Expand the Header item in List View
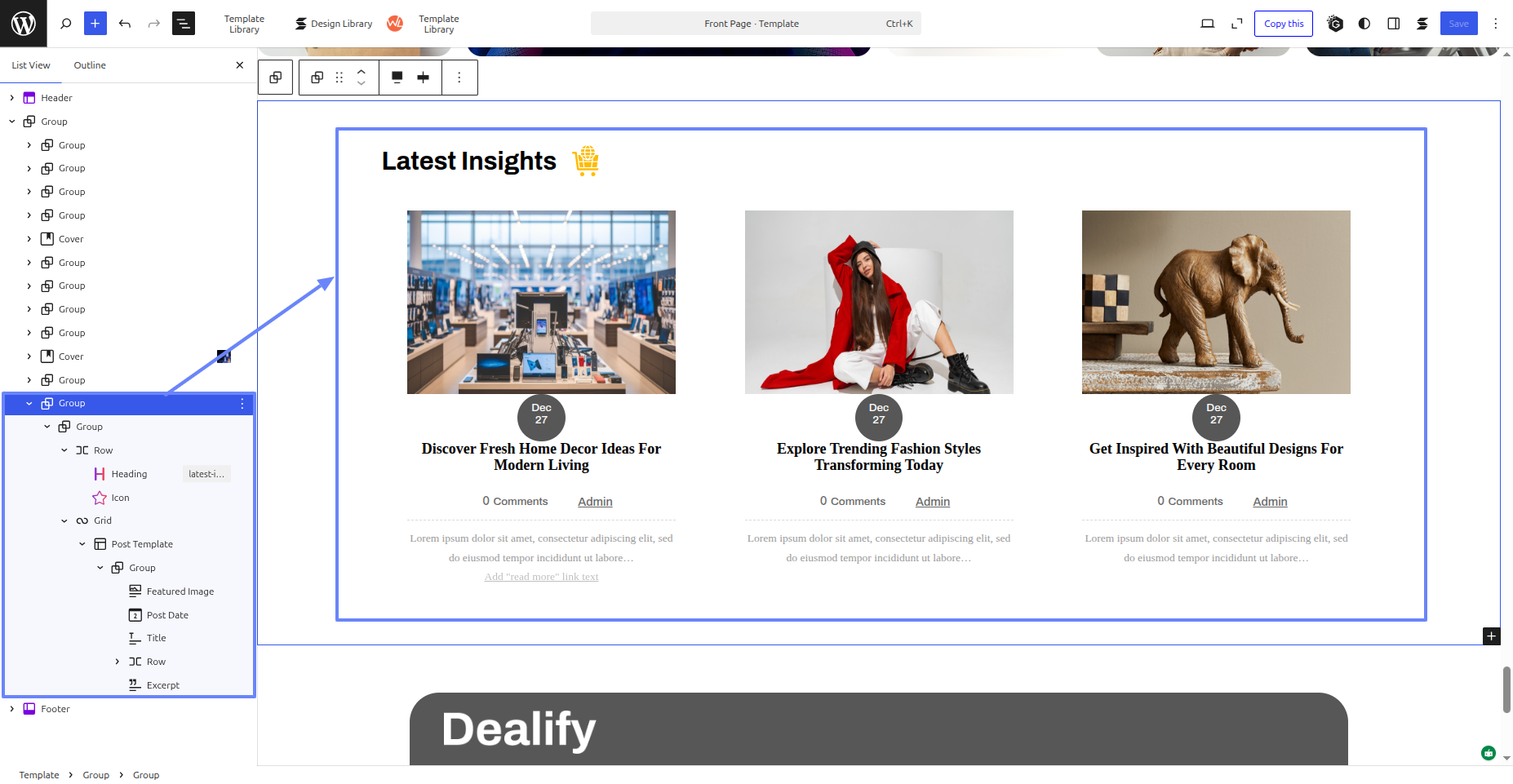 (12, 98)
